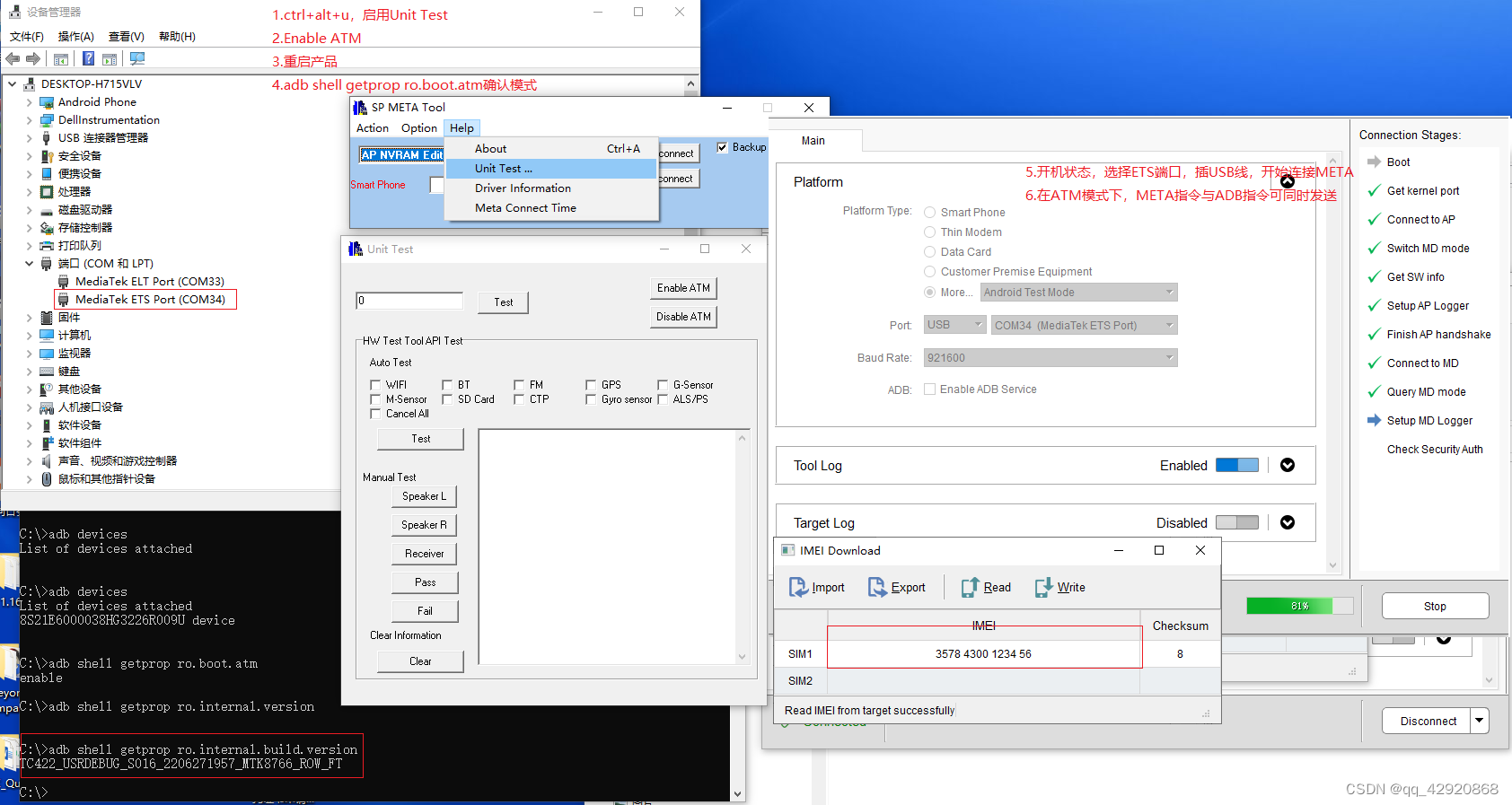Screen dimensions: 1512x805
Task: Click the Speaker L manual test button
Action: tap(424, 496)
